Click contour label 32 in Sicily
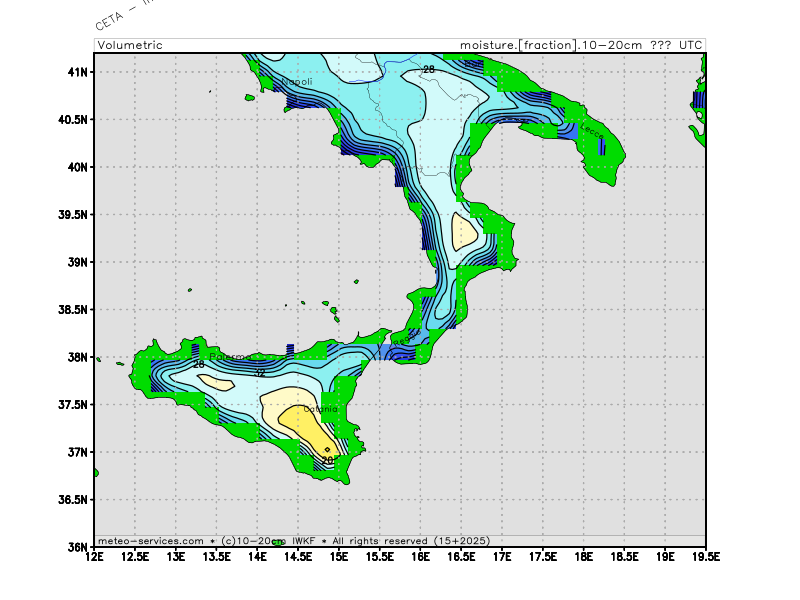The width and height of the screenshot is (800, 600). (x=259, y=373)
